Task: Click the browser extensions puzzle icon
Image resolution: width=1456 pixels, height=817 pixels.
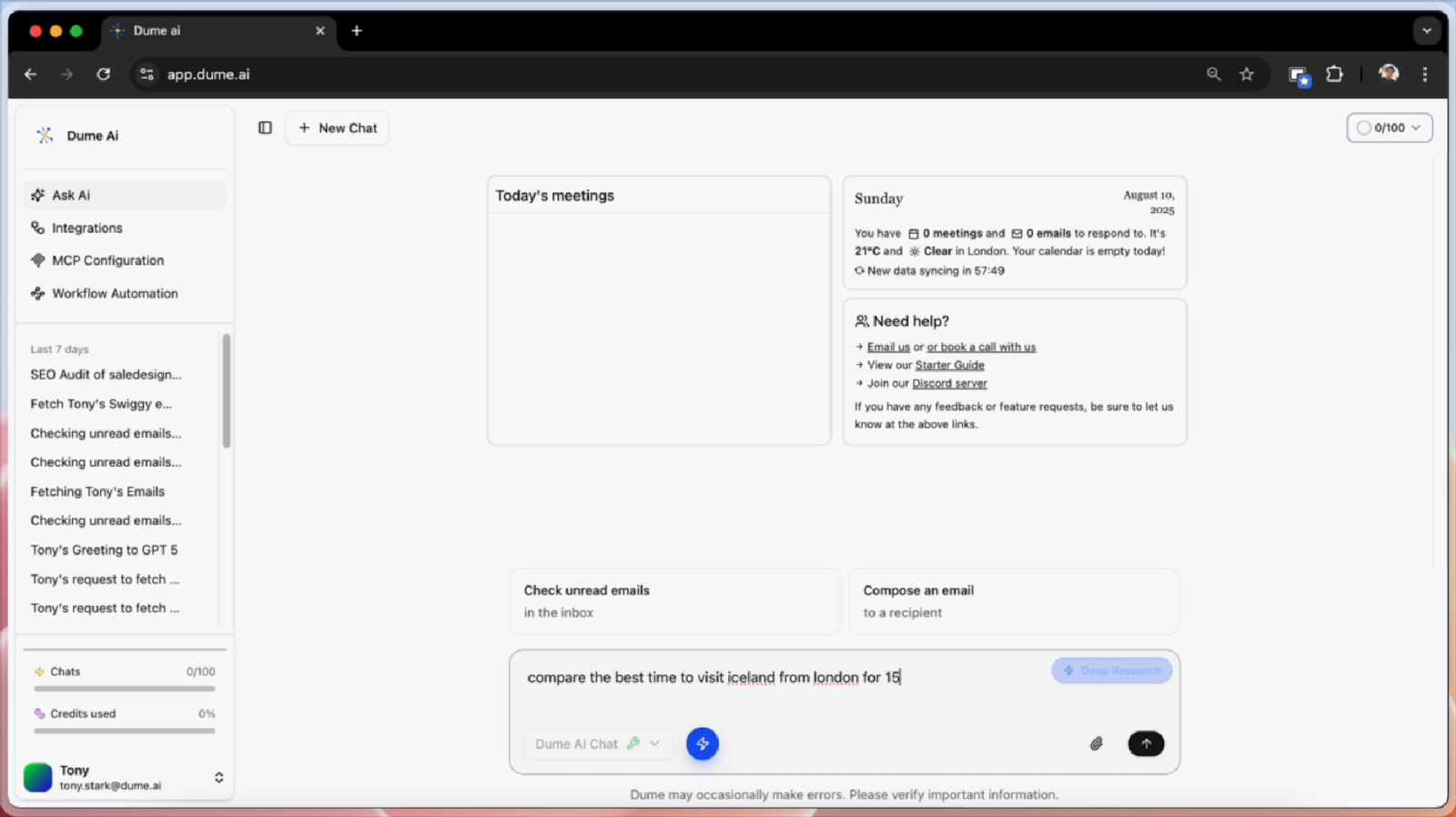Action: tap(1334, 75)
